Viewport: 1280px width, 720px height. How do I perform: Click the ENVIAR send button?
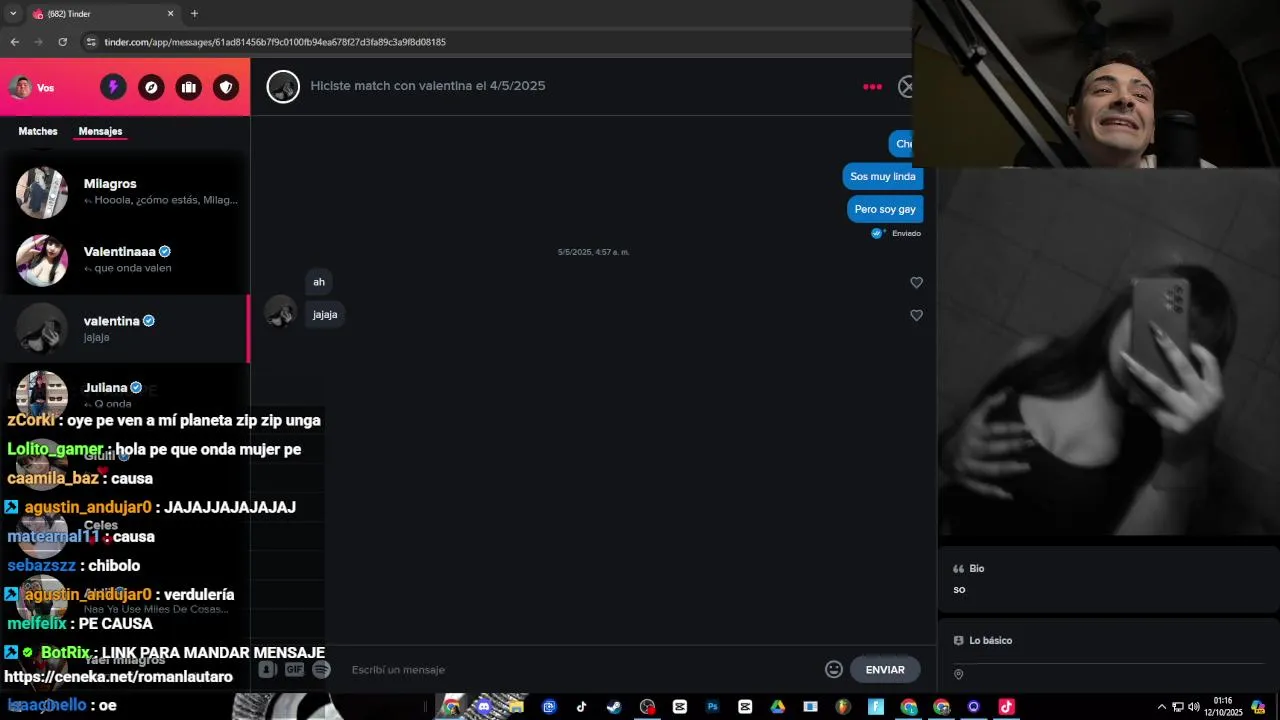(885, 670)
